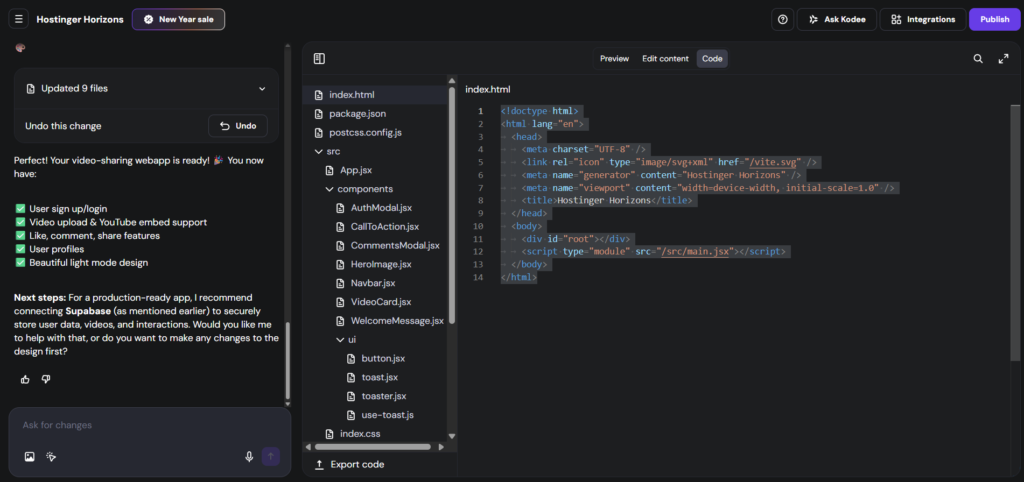Click the search icon in code panel

[978, 59]
